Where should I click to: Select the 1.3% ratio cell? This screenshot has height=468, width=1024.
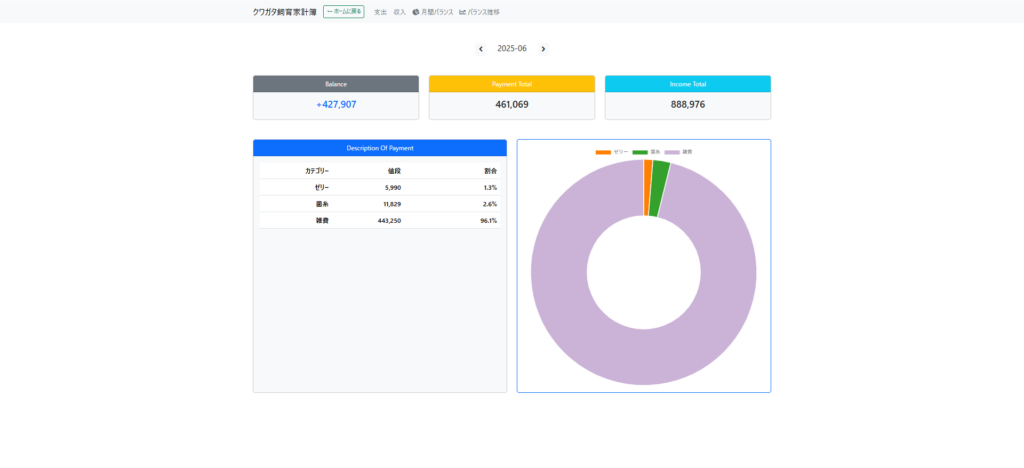click(453, 187)
